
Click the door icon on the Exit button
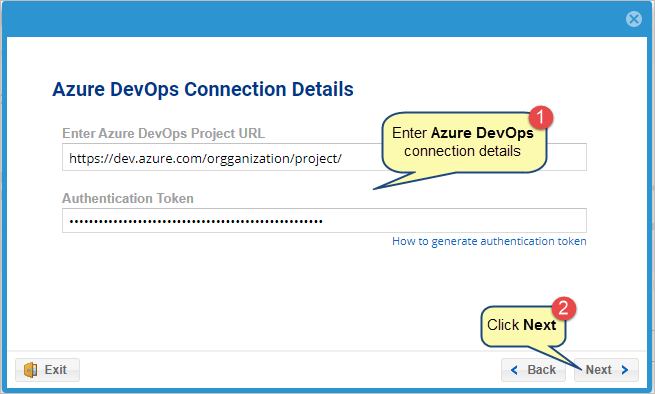coord(30,370)
